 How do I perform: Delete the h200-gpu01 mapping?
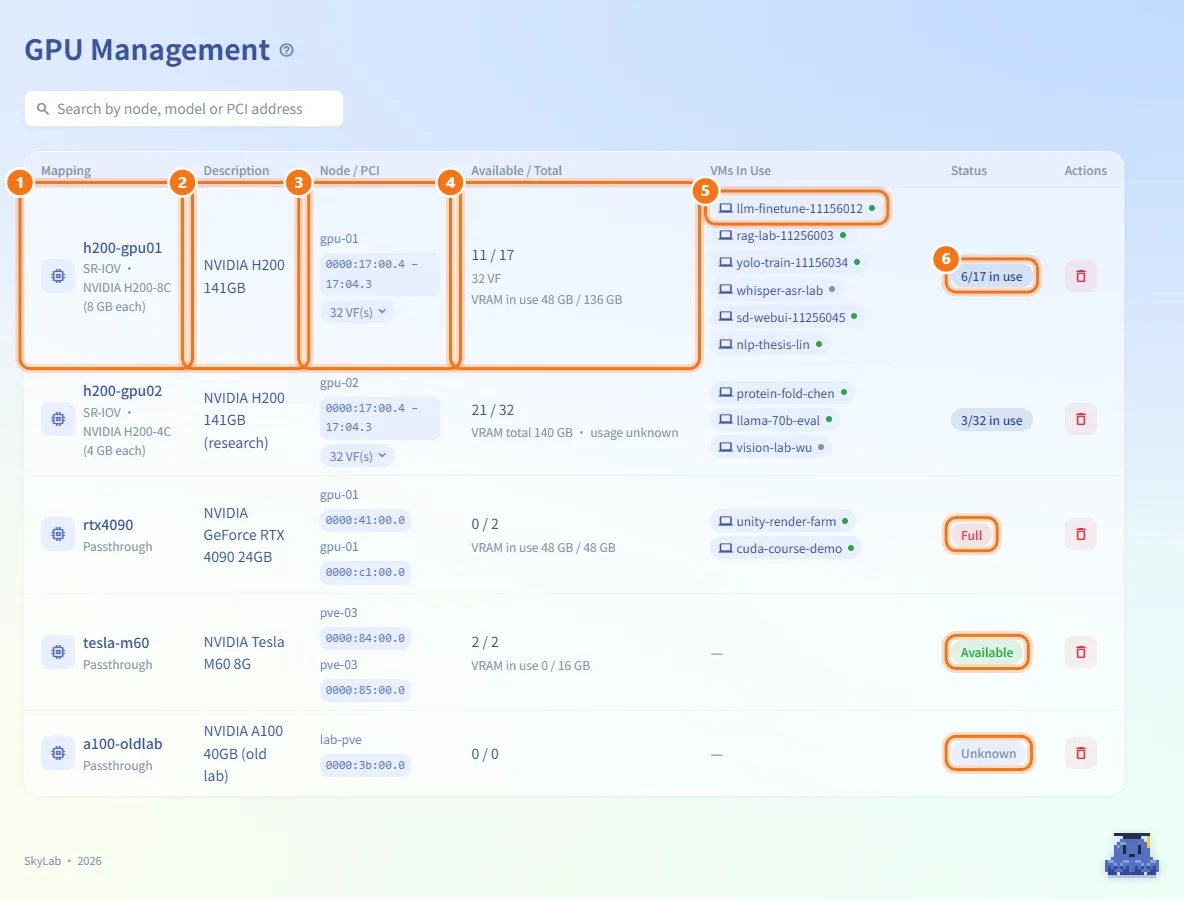1081,276
